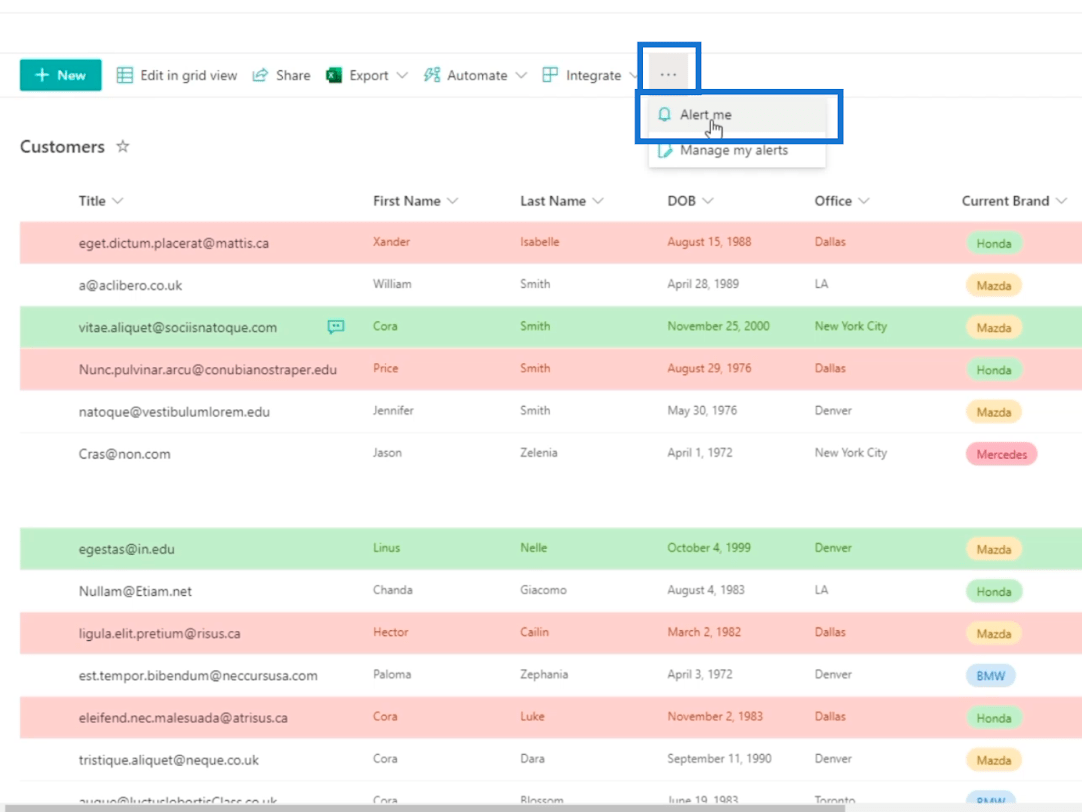Expand the Automate dropdown chevron
1082x812 pixels.
click(x=521, y=75)
